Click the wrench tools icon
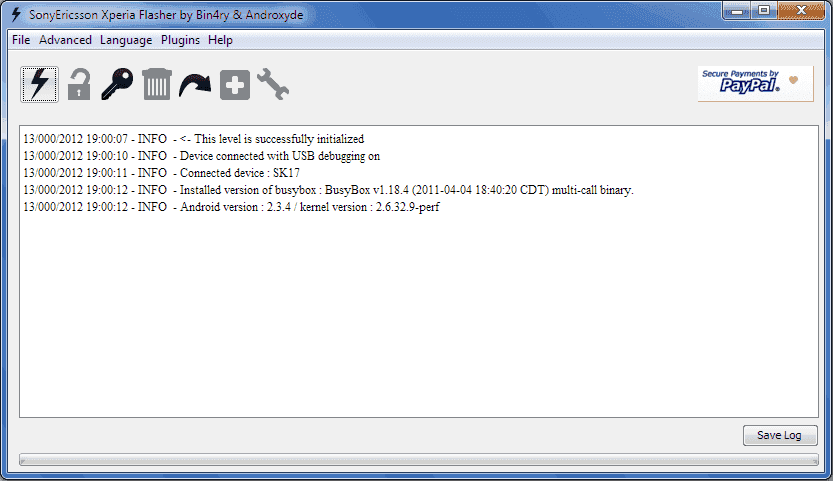833x481 pixels. tap(273, 84)
